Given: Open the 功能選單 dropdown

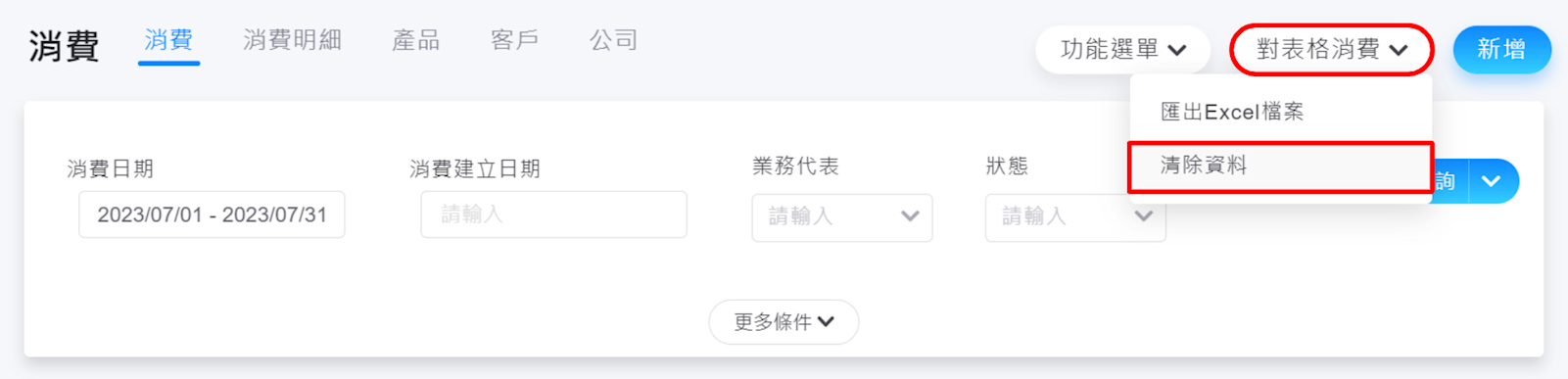Looking at the screenshot, I should tap(1122, 49).
